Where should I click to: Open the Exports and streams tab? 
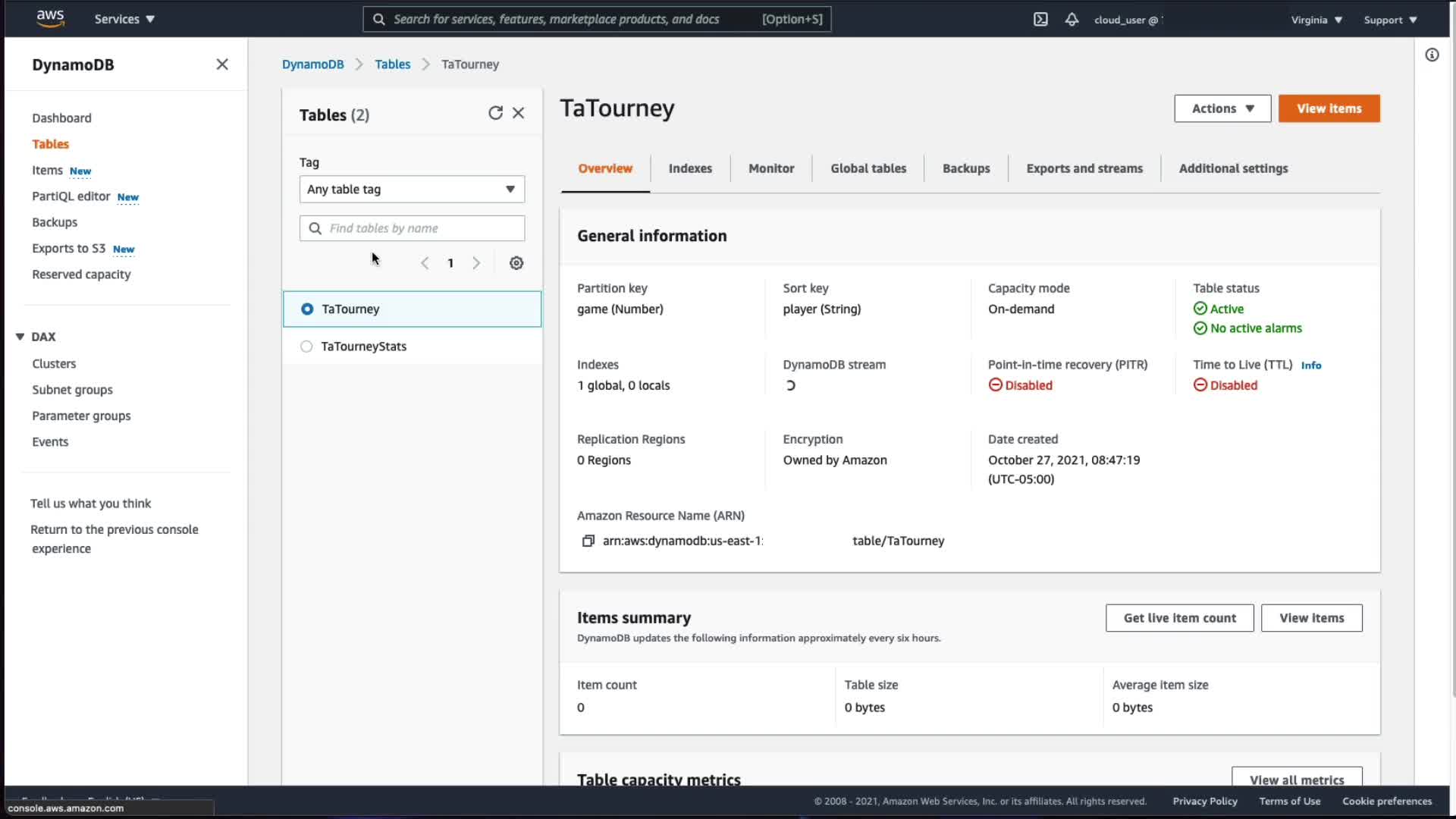coord(1084,168)
